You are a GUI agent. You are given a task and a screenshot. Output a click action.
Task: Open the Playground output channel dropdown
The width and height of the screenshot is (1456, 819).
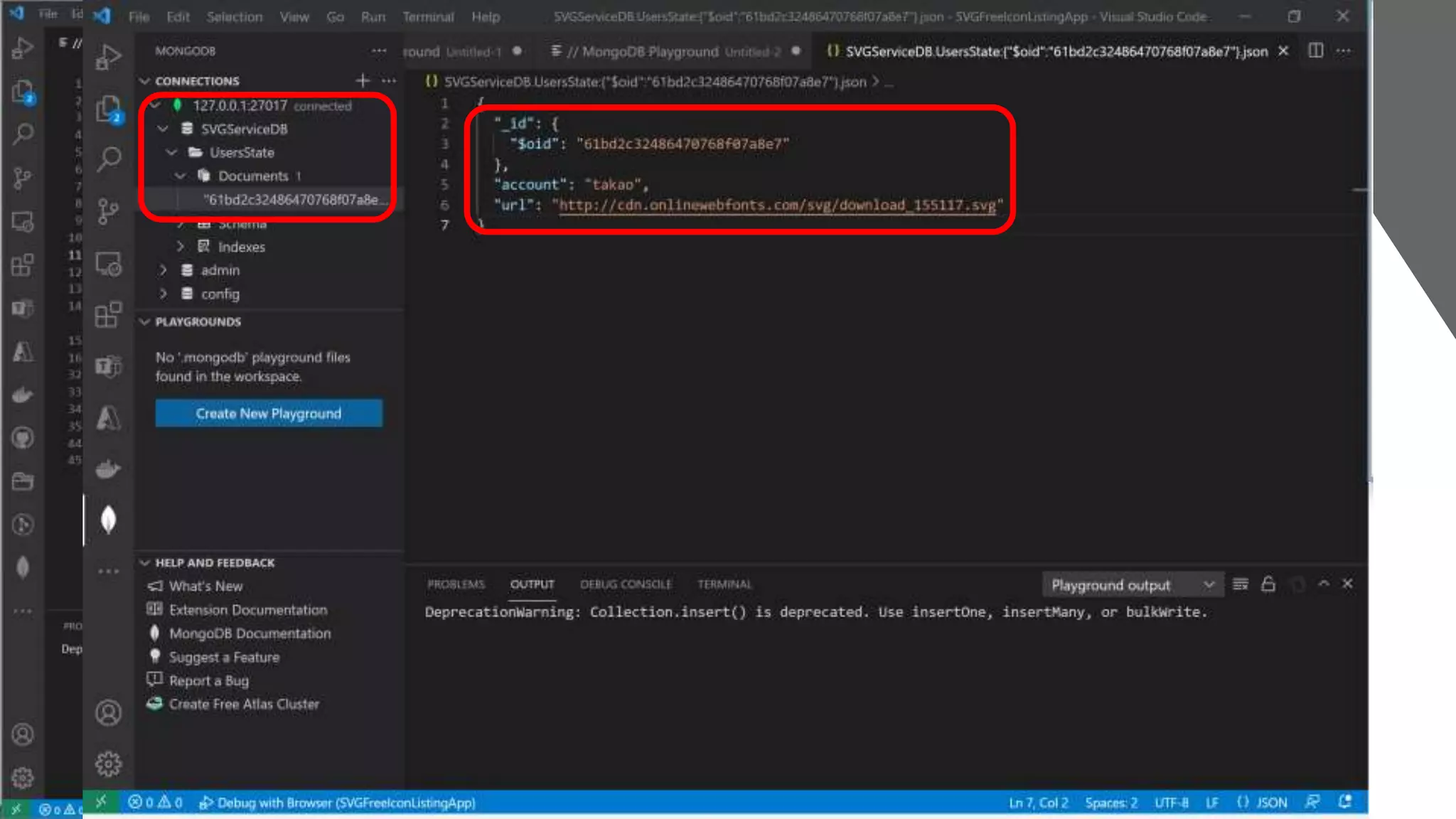(x=1133, y=585)
